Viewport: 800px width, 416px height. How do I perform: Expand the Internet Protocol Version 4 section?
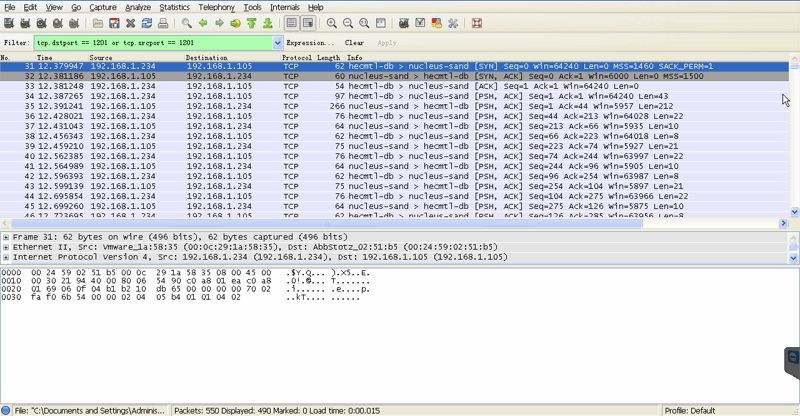(x=6, y=257)
